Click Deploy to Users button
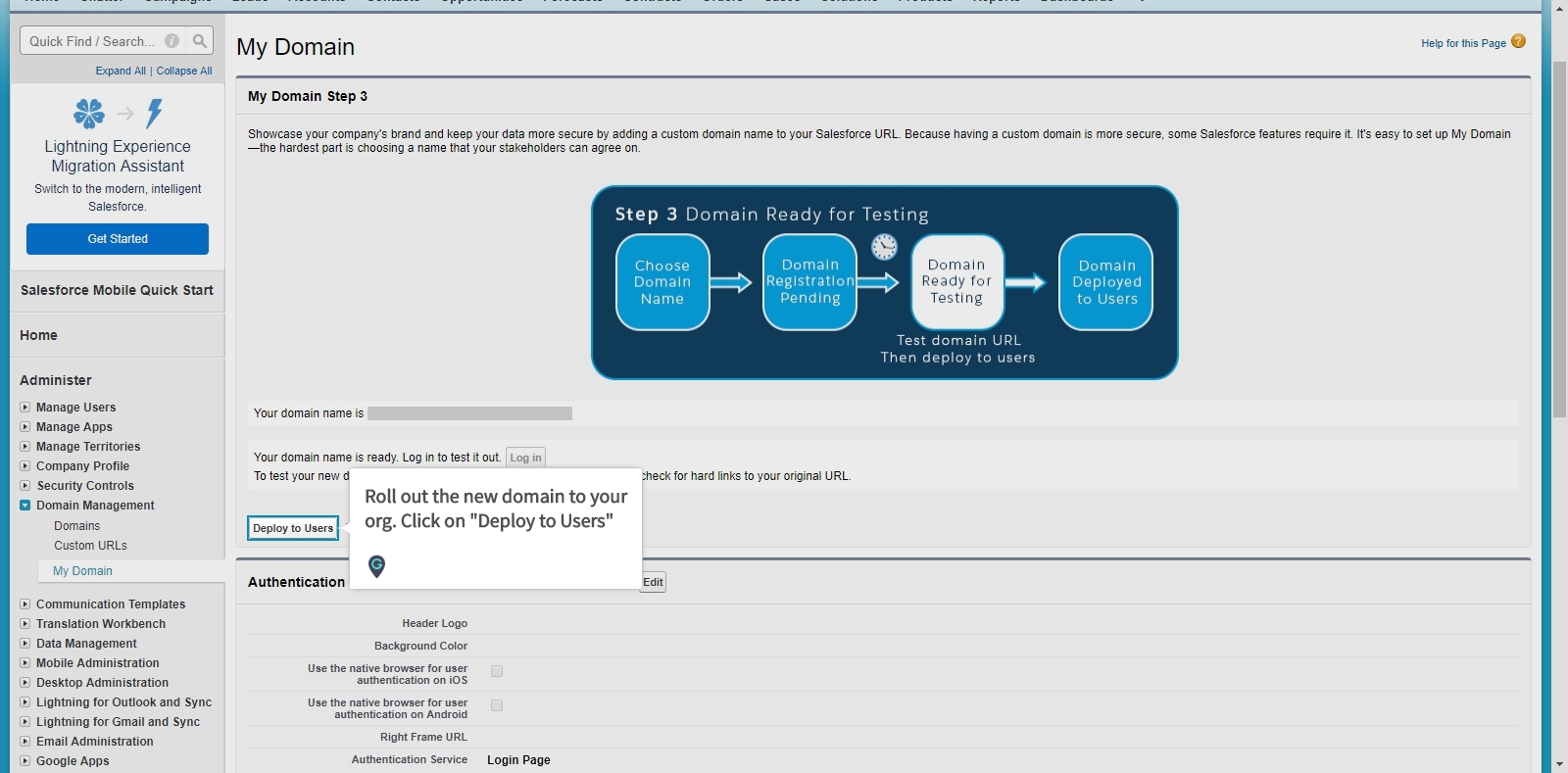Viewport: 1568px width, 773px height. (293, 528)
